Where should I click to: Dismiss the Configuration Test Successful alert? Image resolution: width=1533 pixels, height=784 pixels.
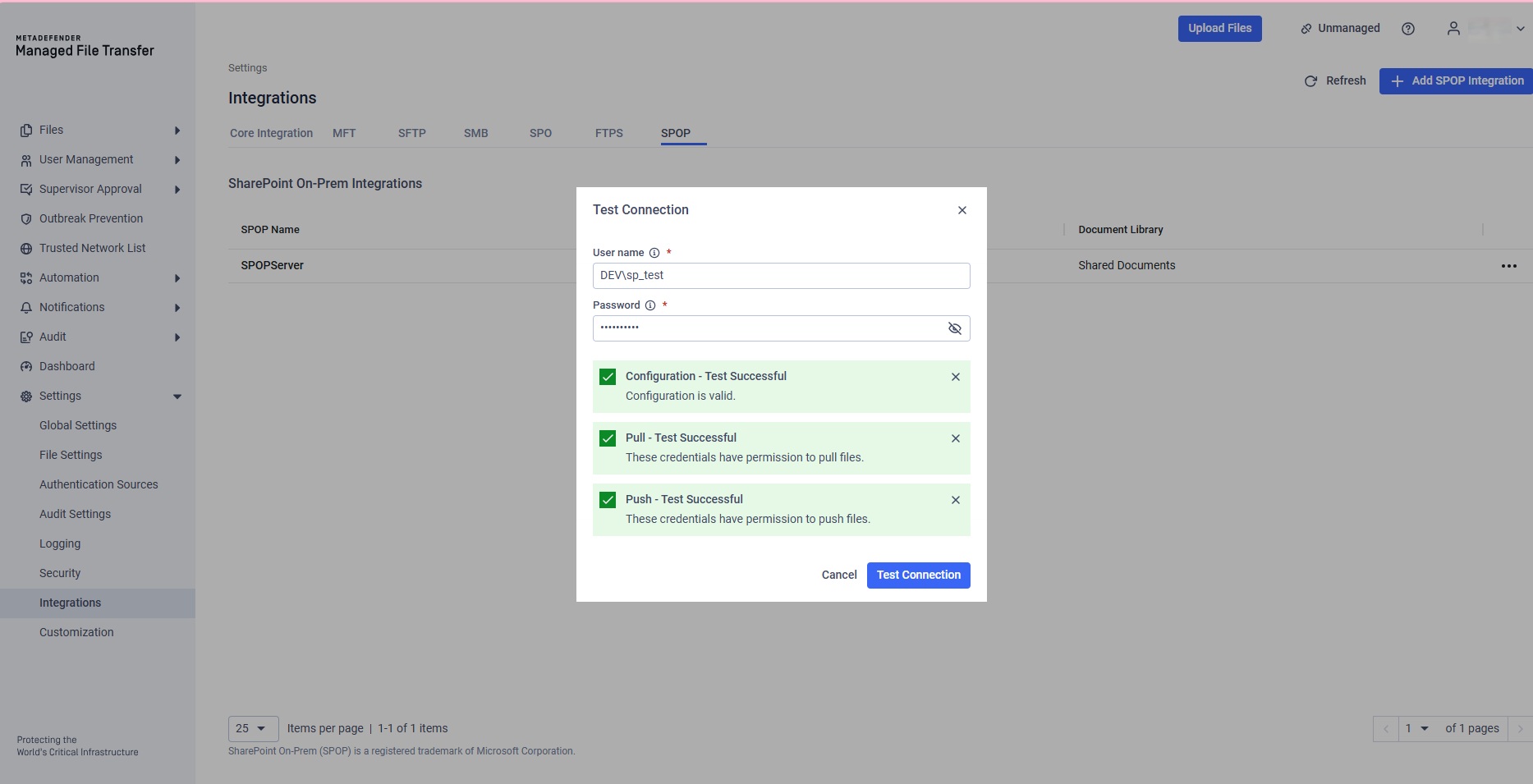pyautogui.click(x=956, y=377)
